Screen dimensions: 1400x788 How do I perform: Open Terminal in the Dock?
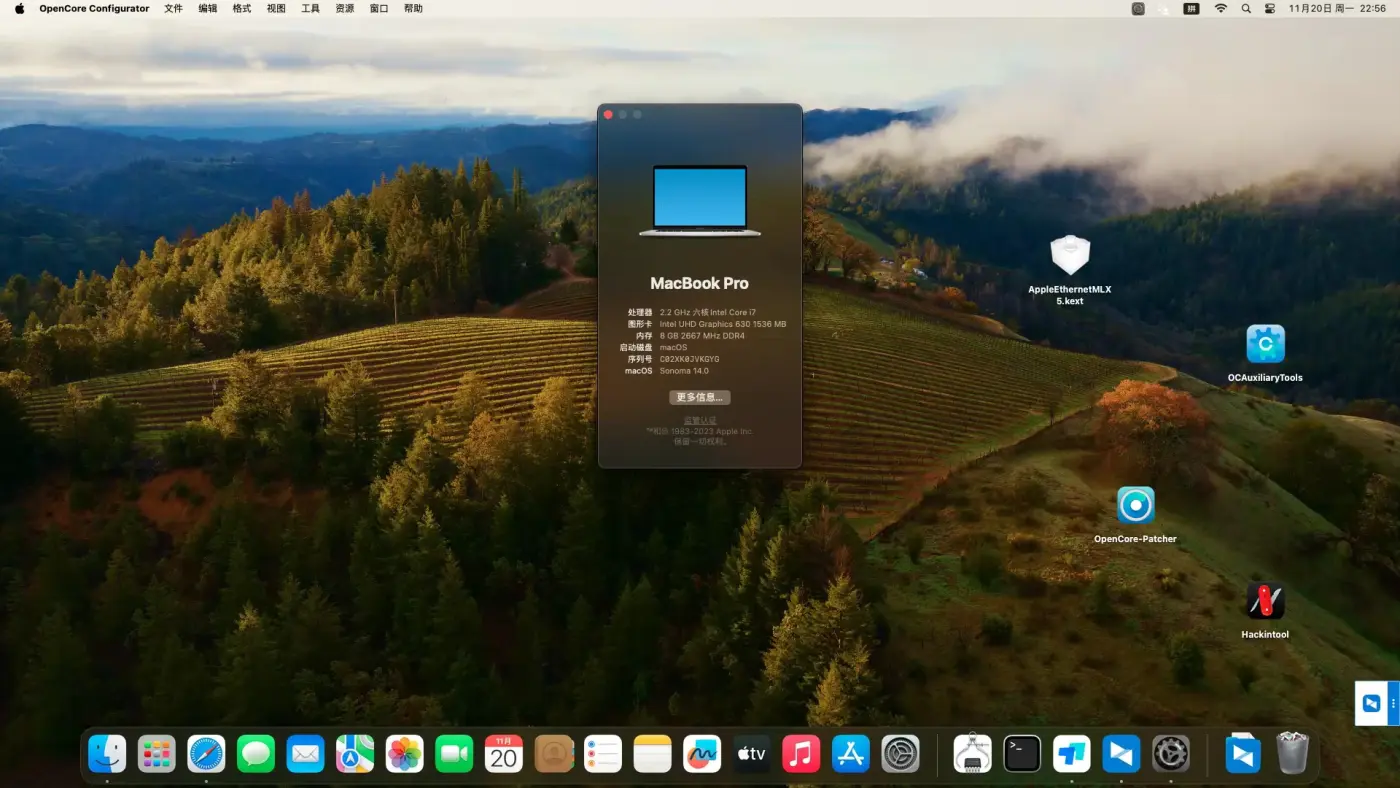(1022, 754)
